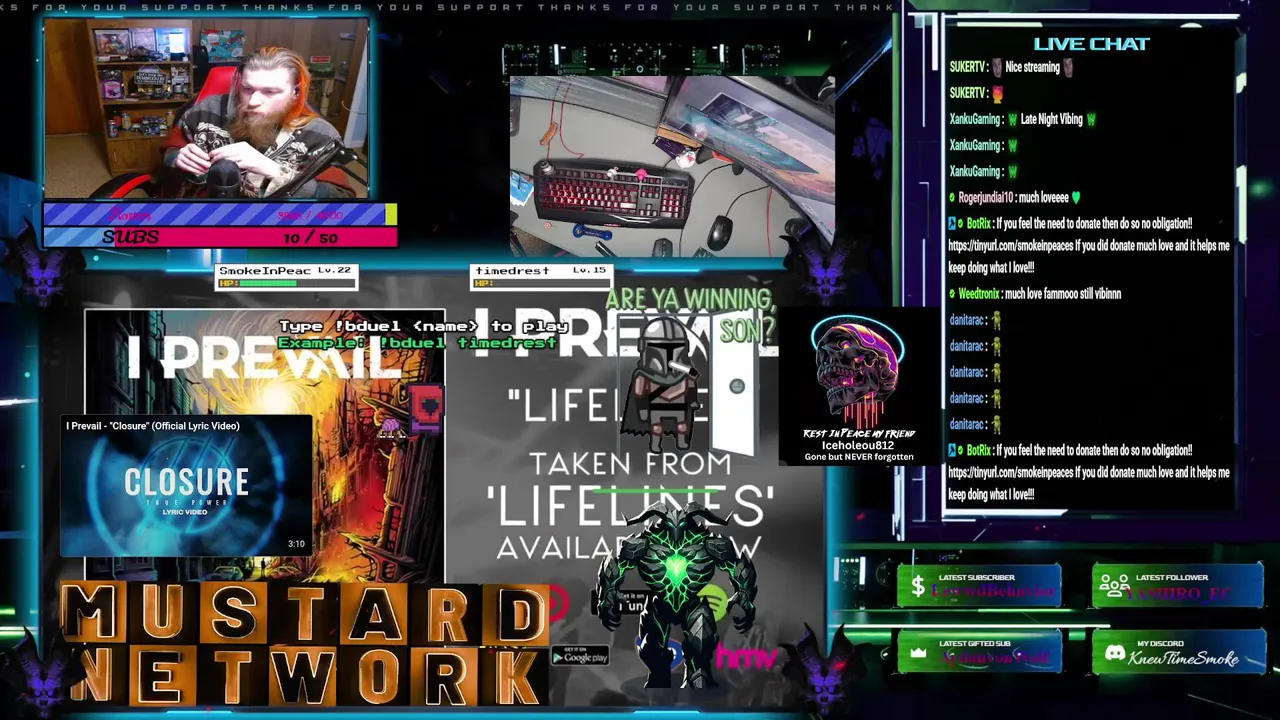Screen dimensions: 1280x720
Task: Click the overhead keyboard camera feed
Action: point(672,166)
